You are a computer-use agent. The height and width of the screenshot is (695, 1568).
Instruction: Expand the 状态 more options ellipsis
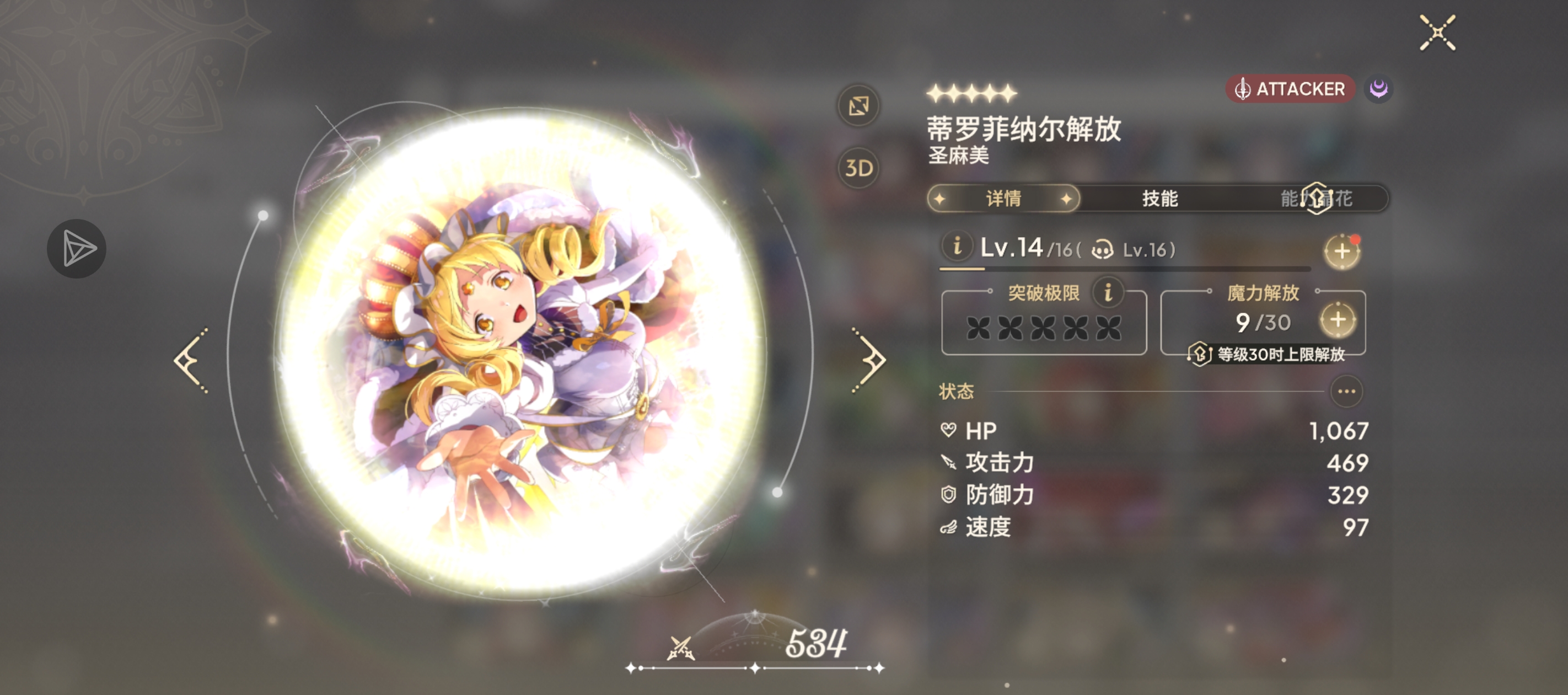point(1346,391)
